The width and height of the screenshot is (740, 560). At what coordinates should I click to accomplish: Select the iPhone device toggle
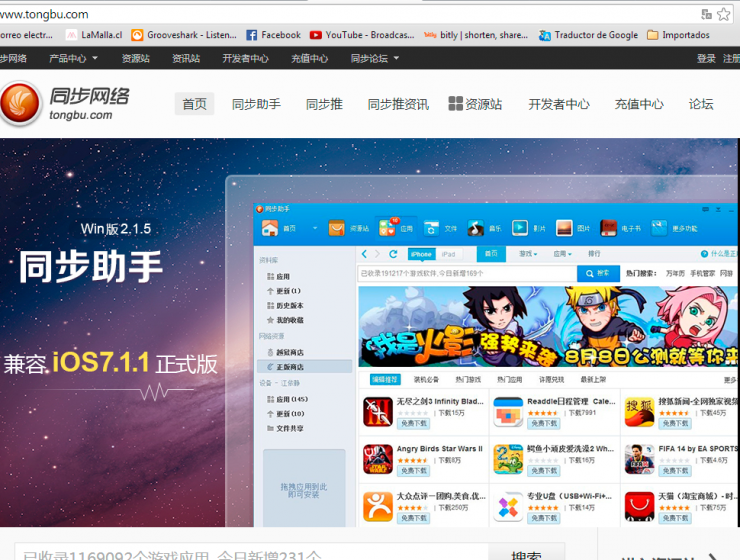click(421, 255)
